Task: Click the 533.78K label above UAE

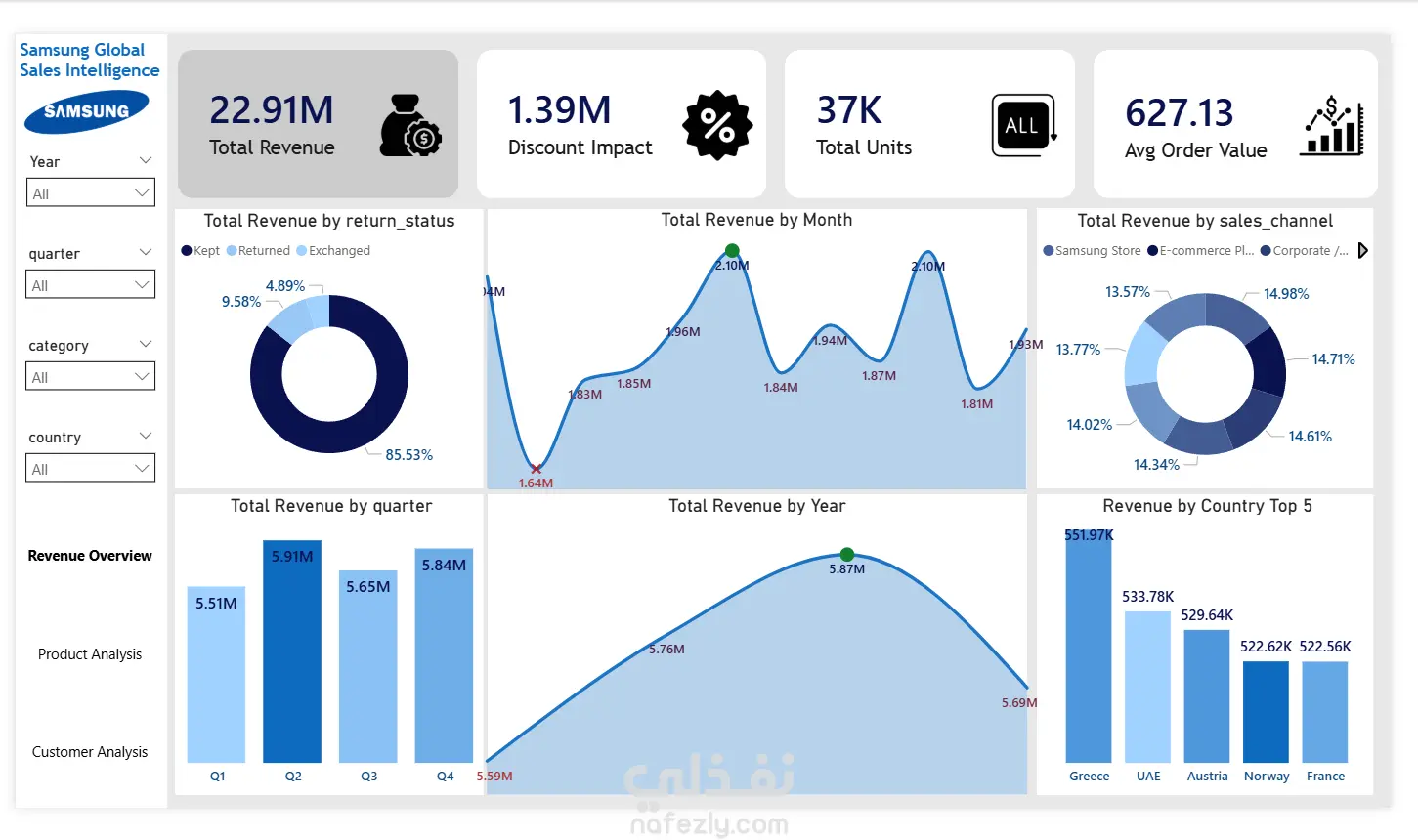Action: coord(1147,597)
